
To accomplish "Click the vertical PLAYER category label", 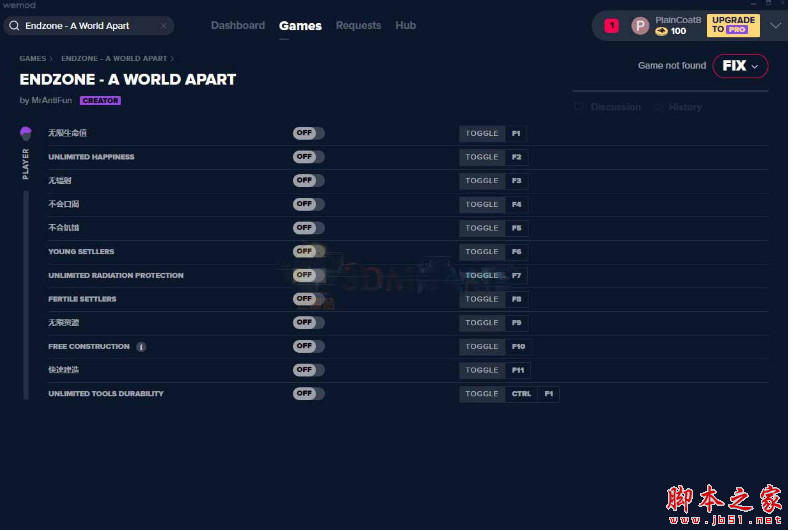I will click(25, 164).
